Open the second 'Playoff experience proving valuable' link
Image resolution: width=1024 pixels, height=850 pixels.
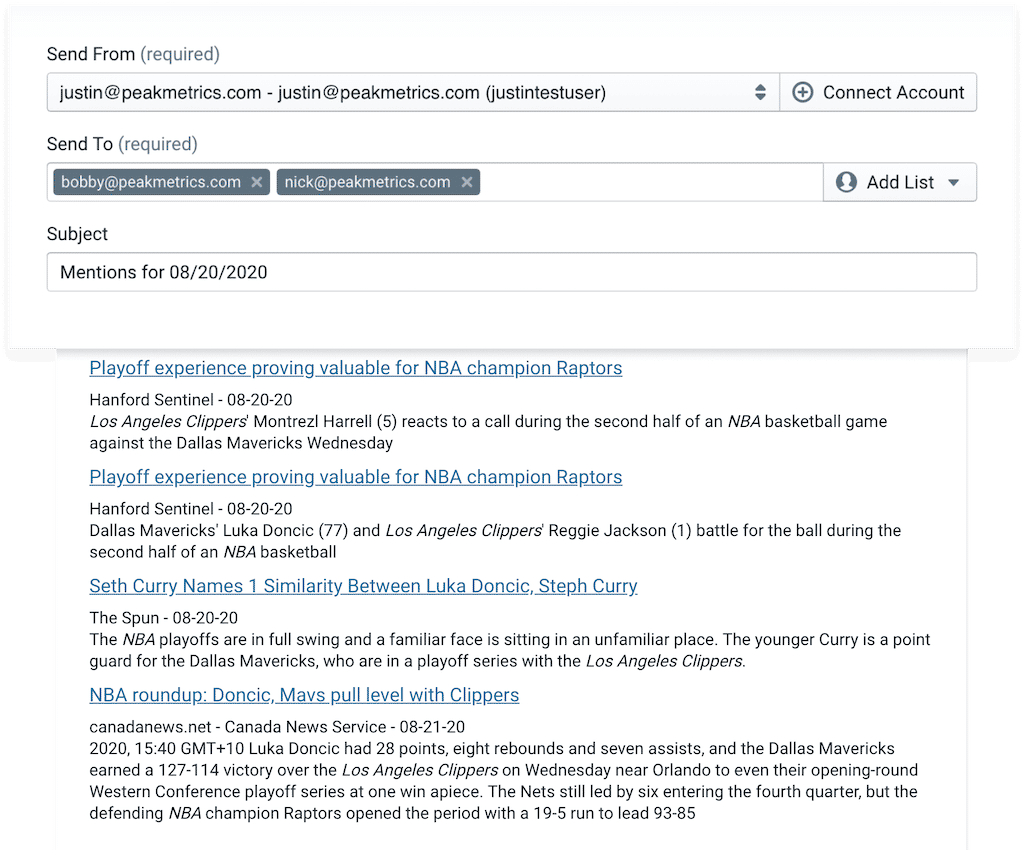point(355,477)
